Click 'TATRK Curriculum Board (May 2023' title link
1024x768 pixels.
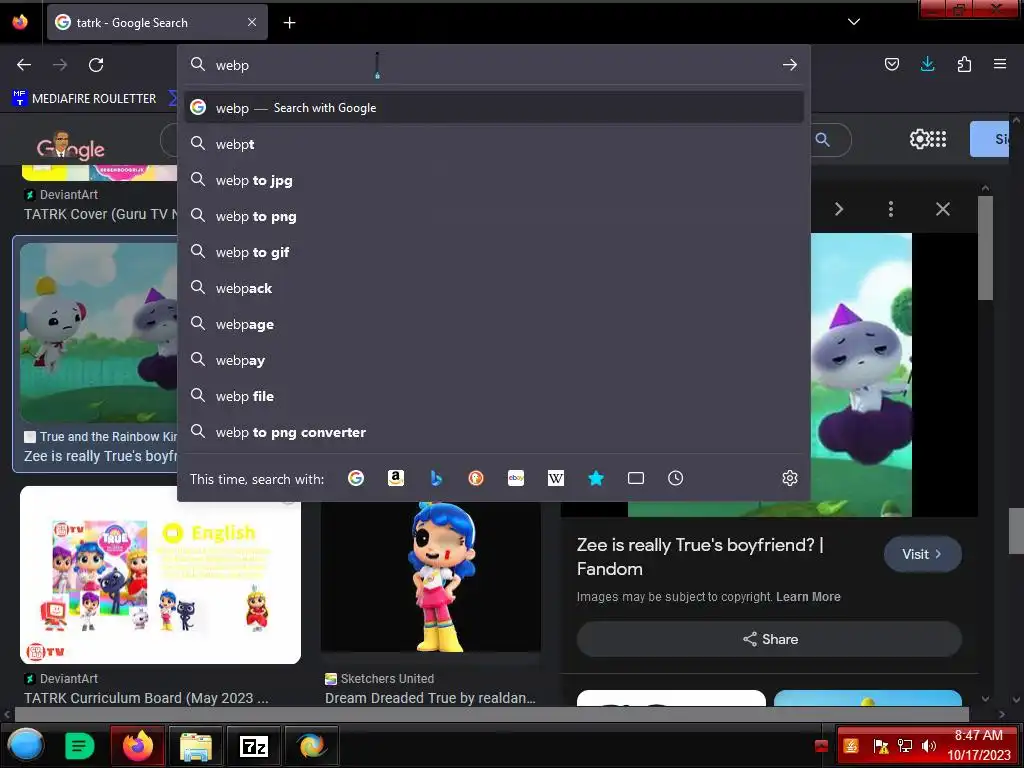[146, 697]
